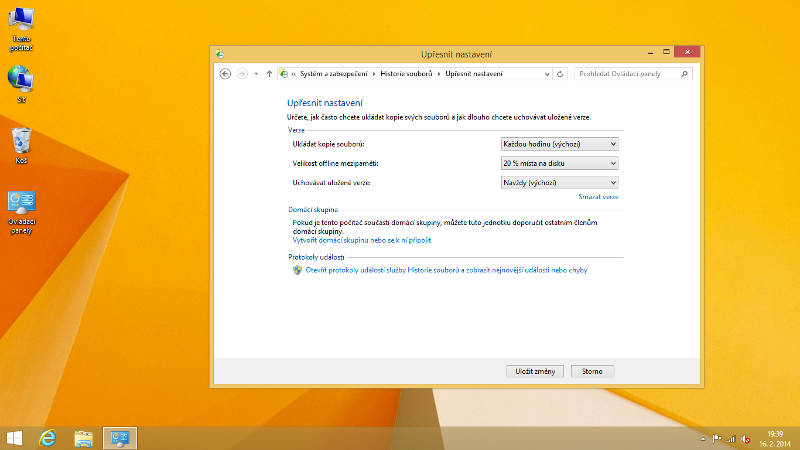Image resolution: width=800 pixels, height=450 pixels.
Task: Click the Windows Start button
Action: [x=15, y=438]
